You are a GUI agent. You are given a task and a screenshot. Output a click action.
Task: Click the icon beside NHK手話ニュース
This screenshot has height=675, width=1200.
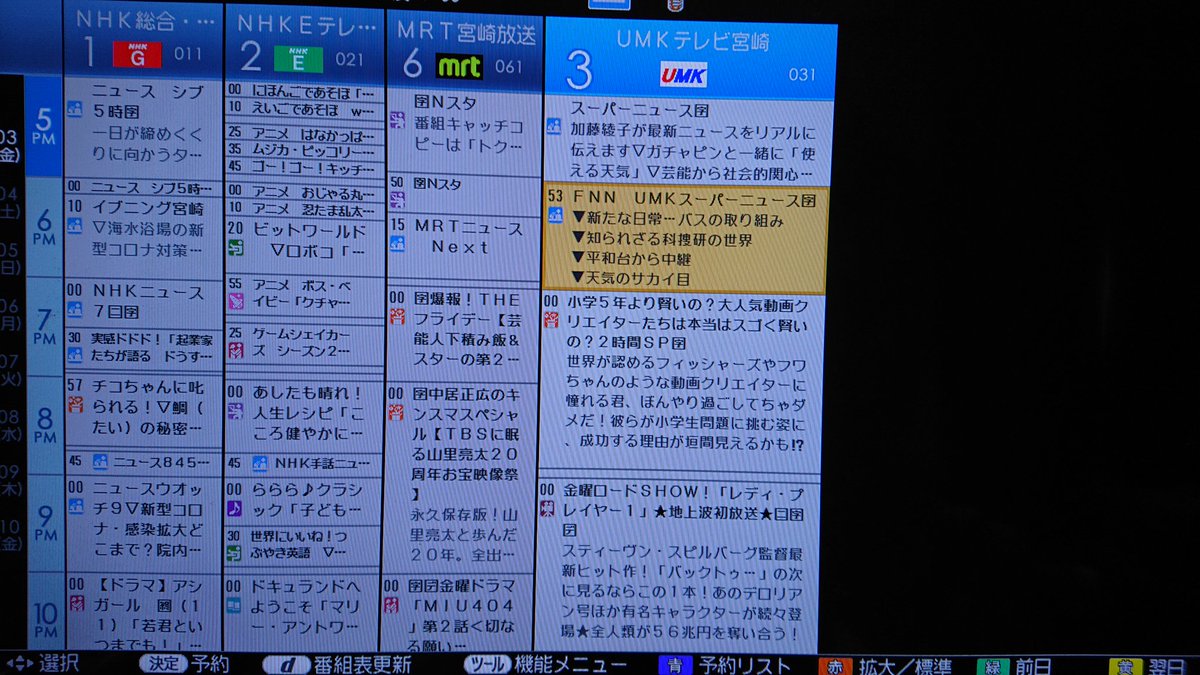(259, 463)
